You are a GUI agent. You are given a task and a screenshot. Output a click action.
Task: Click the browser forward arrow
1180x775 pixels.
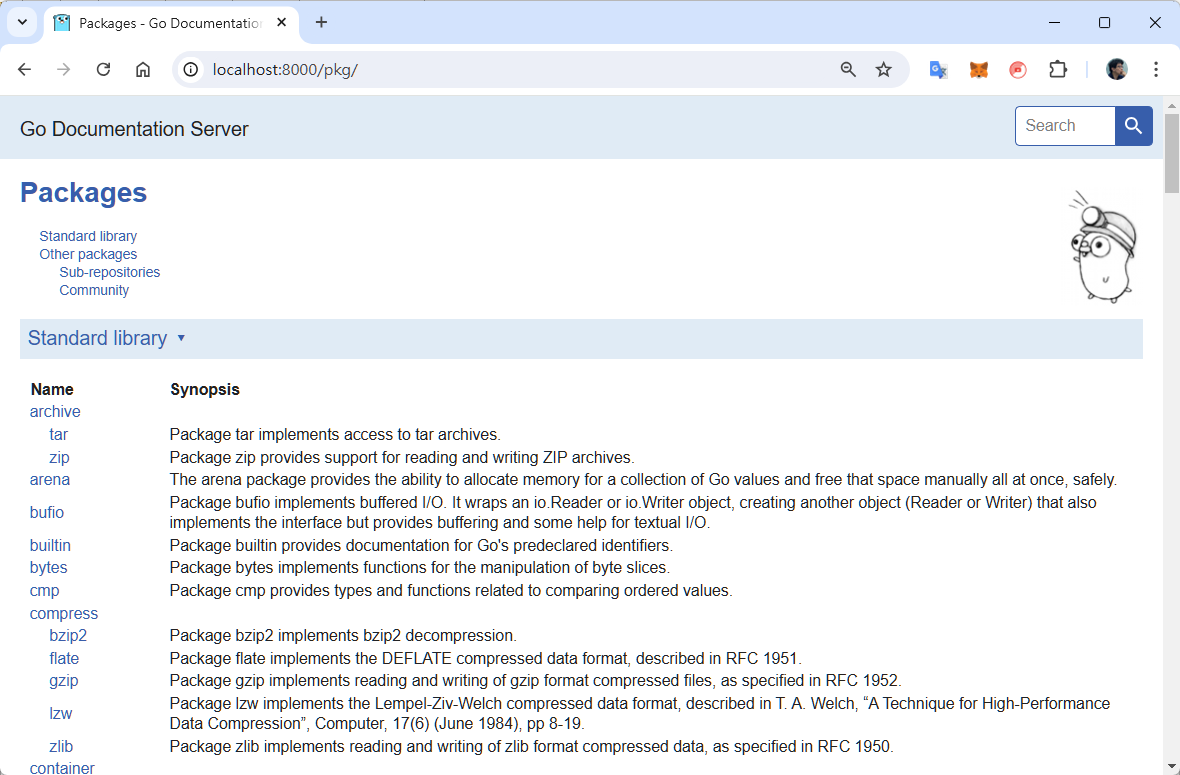click(x=64, y=70)
